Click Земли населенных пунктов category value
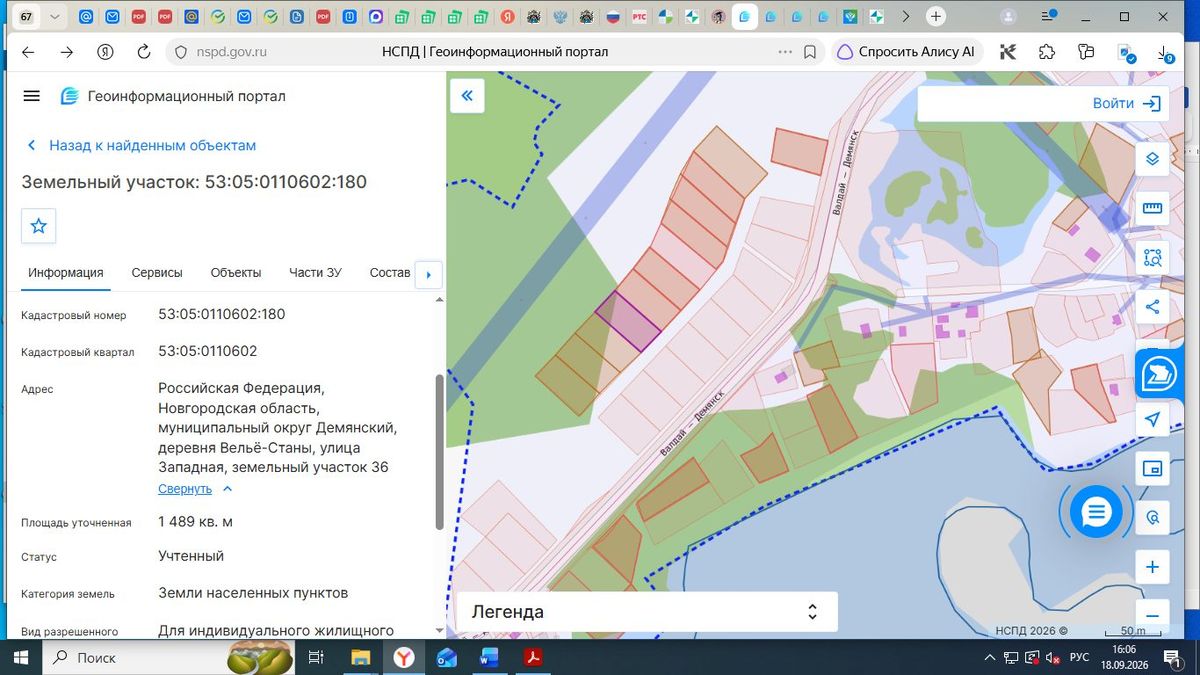 coord(253,593)
